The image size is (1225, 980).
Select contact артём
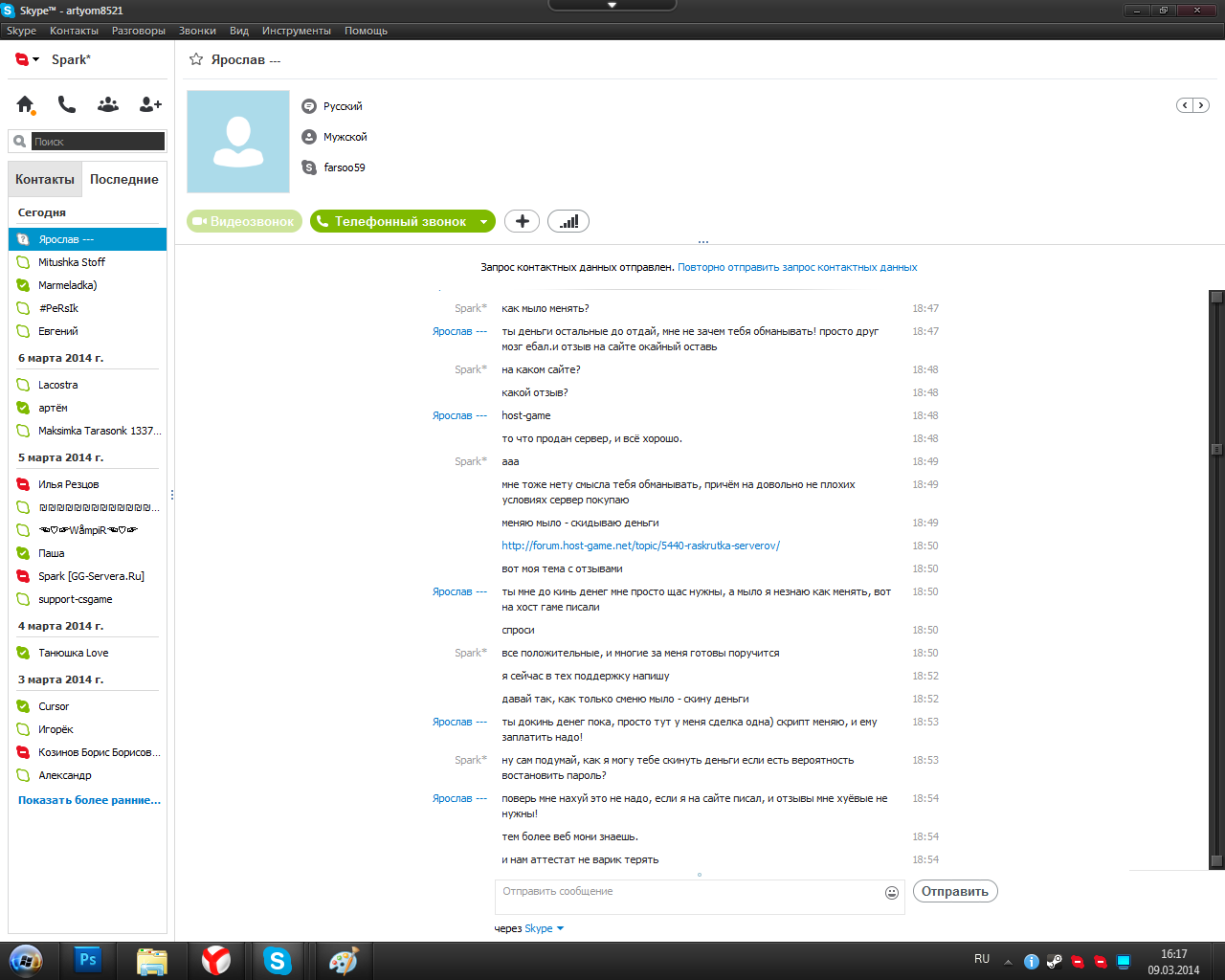pyautogui.click(x=87, y=408)
